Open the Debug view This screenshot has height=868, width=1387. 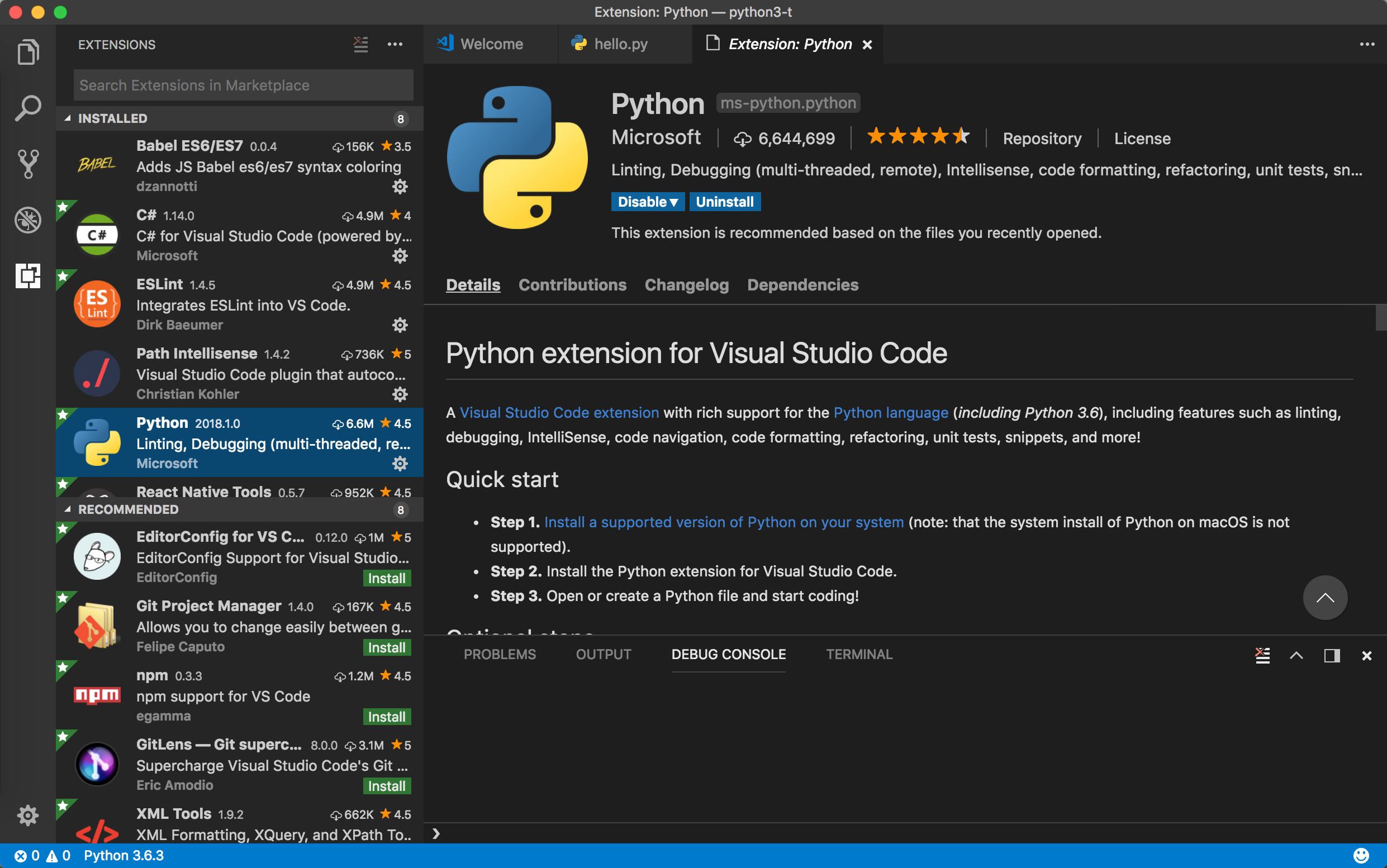pos(27,220)
